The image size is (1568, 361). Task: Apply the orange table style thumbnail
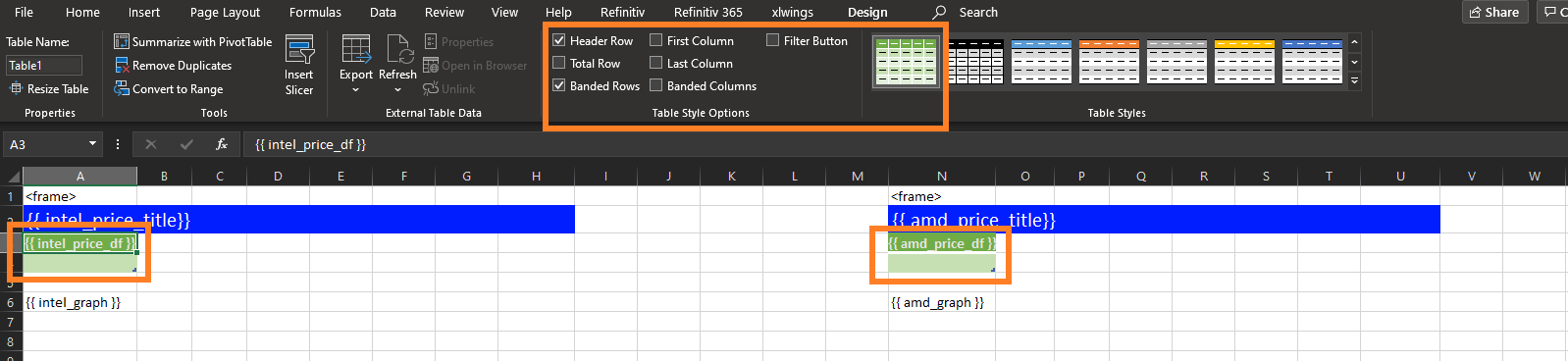1110,62
